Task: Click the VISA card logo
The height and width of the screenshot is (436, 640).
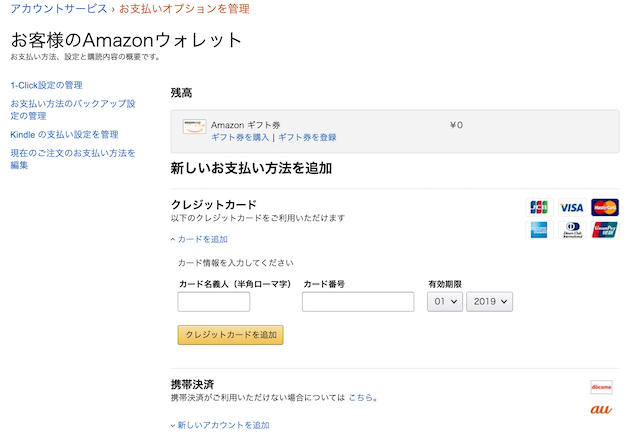Action: tap(571, 208)
